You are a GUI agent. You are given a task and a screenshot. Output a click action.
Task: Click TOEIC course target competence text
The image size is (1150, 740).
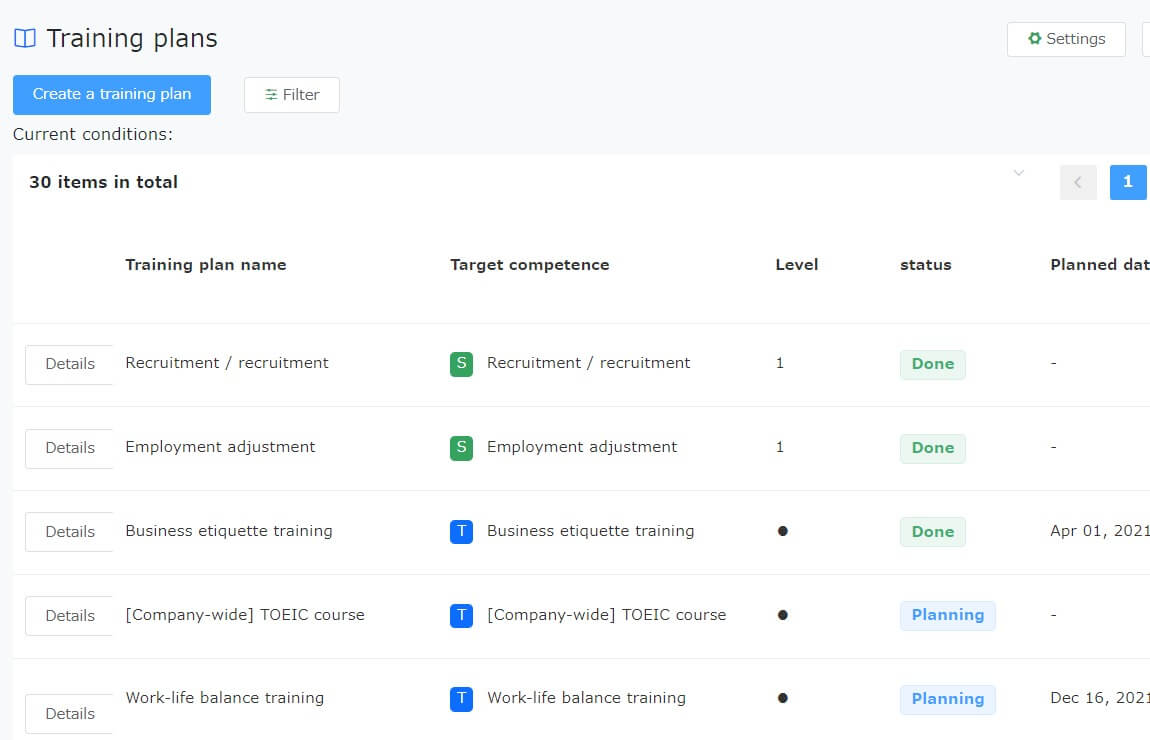point(607,615)
